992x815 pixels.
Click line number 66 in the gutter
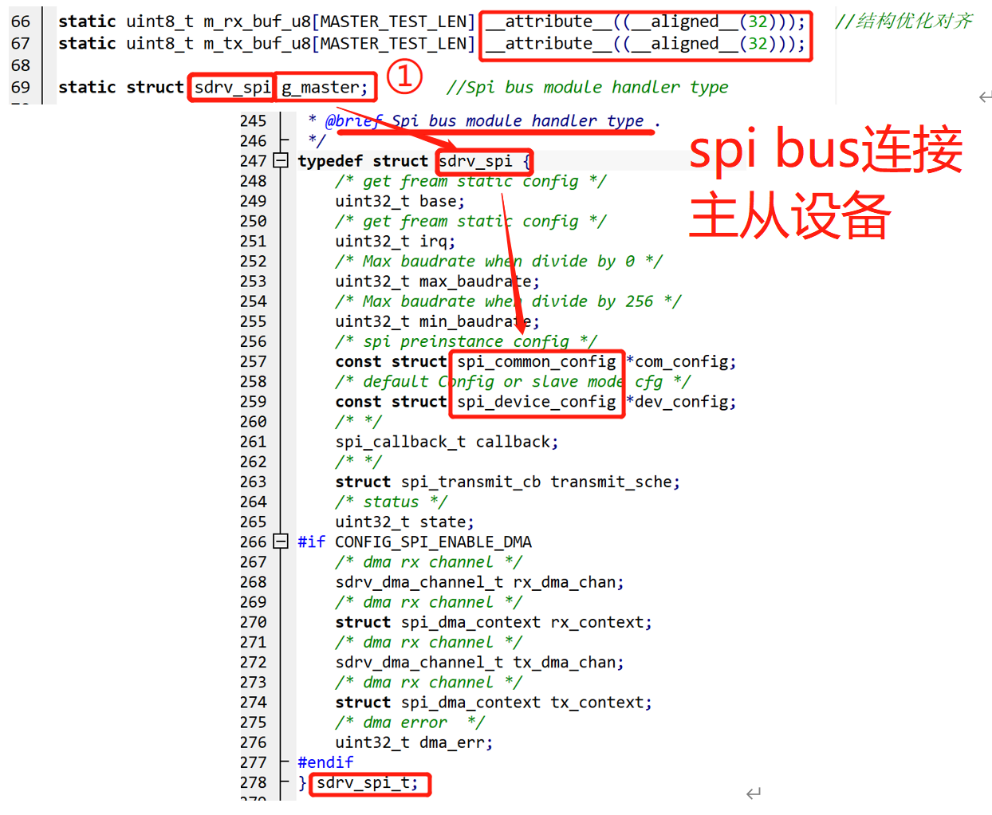click(x=20, y=21)
